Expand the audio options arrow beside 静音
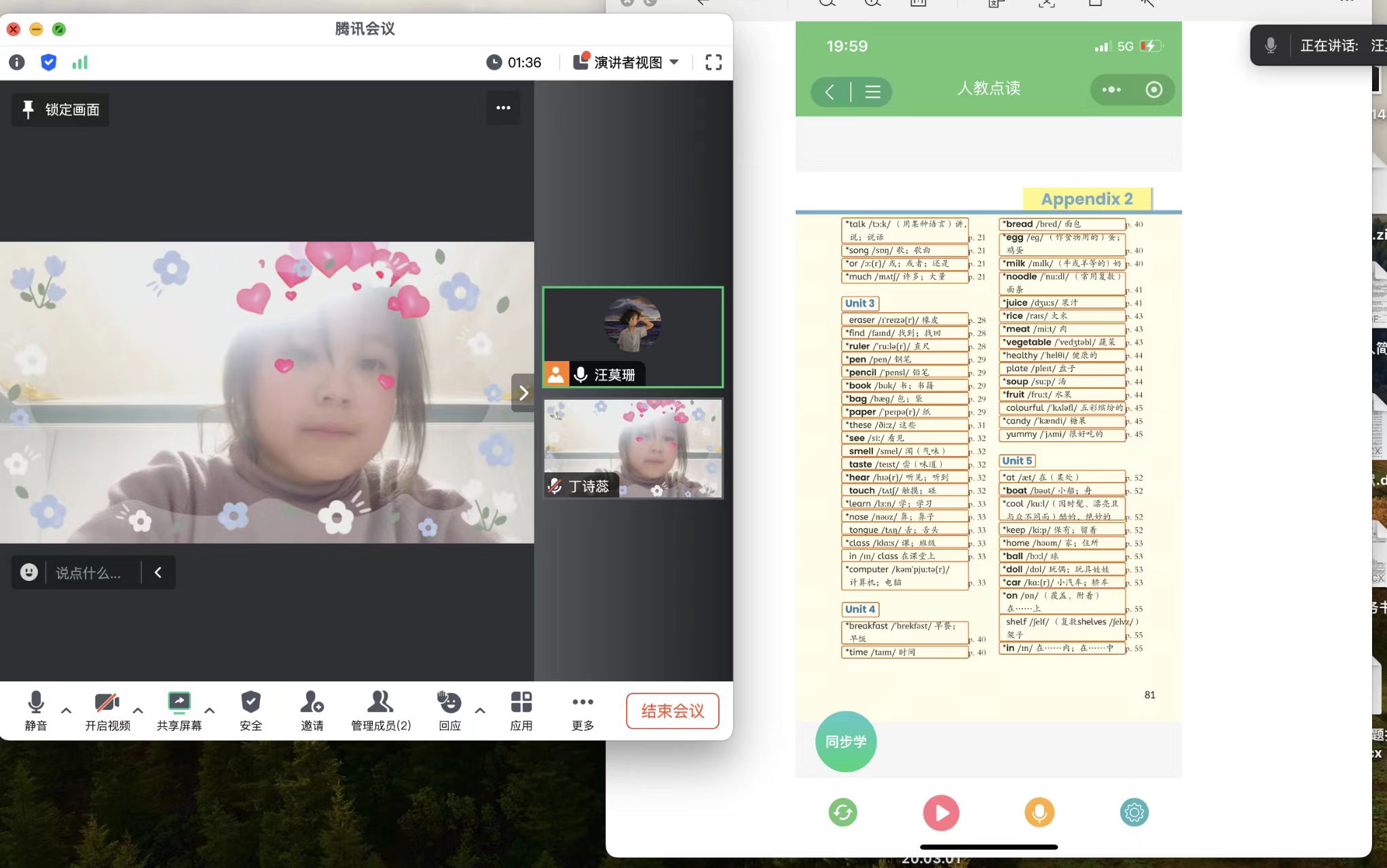This screenshot has height=868, width=1387. (67, 711)
